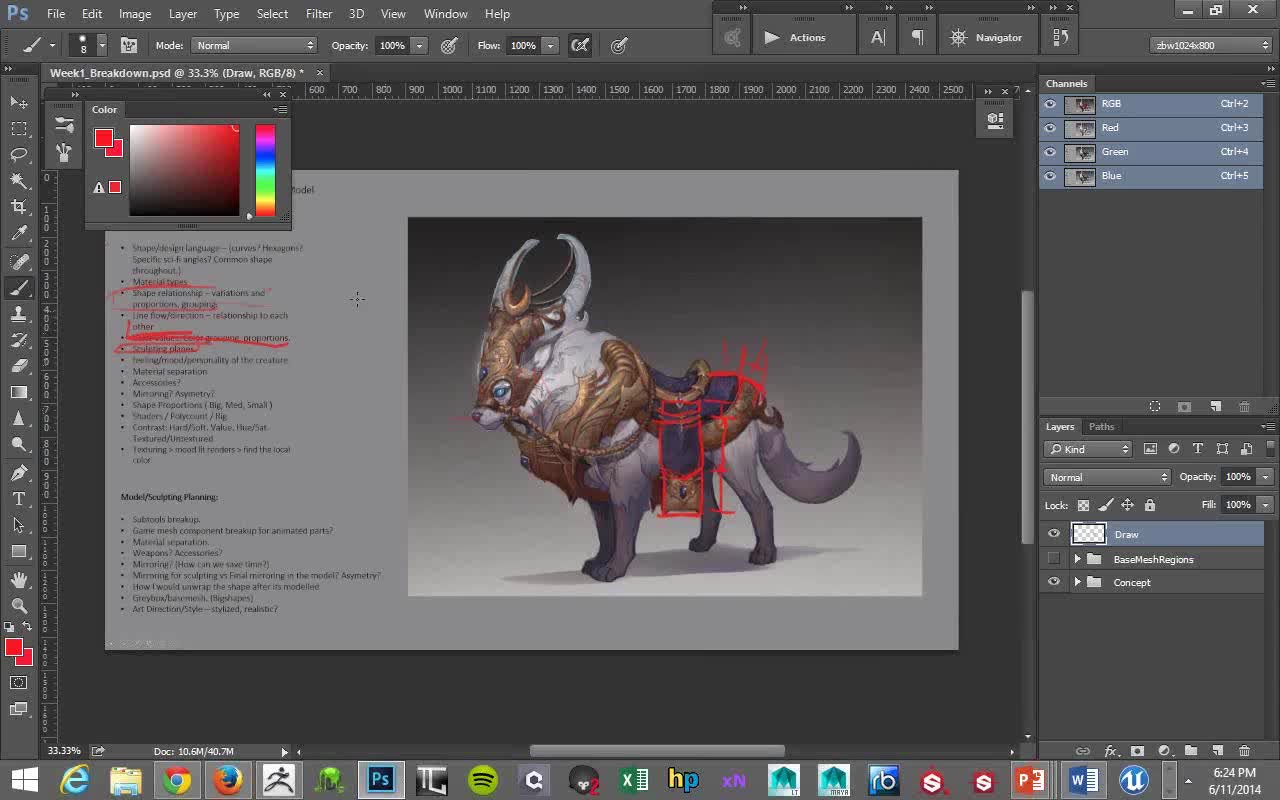
Task: Open the layer blend mode dropdown
Action: (1106, 477)
